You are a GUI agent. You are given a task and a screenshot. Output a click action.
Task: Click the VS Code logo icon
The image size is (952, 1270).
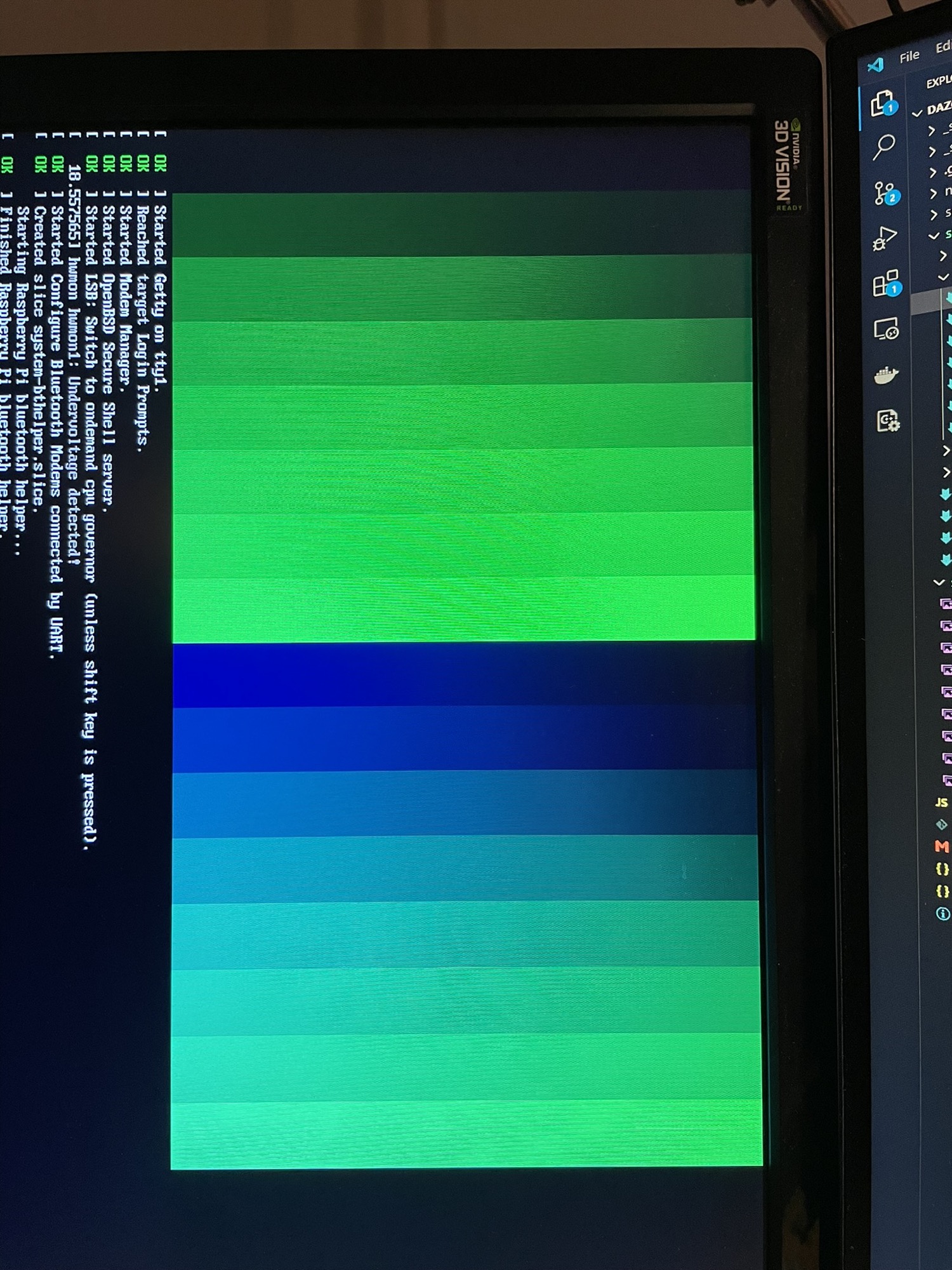click(x=876, y=65)
